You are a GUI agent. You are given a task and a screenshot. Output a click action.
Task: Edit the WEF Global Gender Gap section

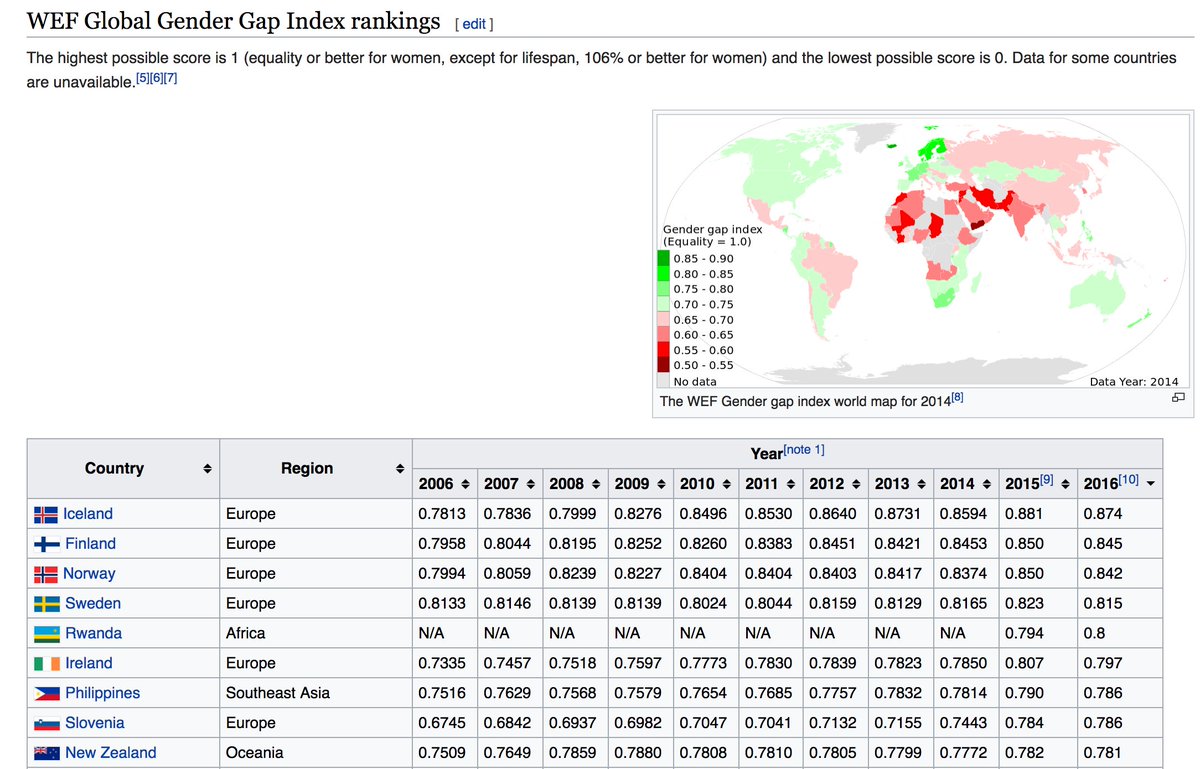click(x=474, y=23)
